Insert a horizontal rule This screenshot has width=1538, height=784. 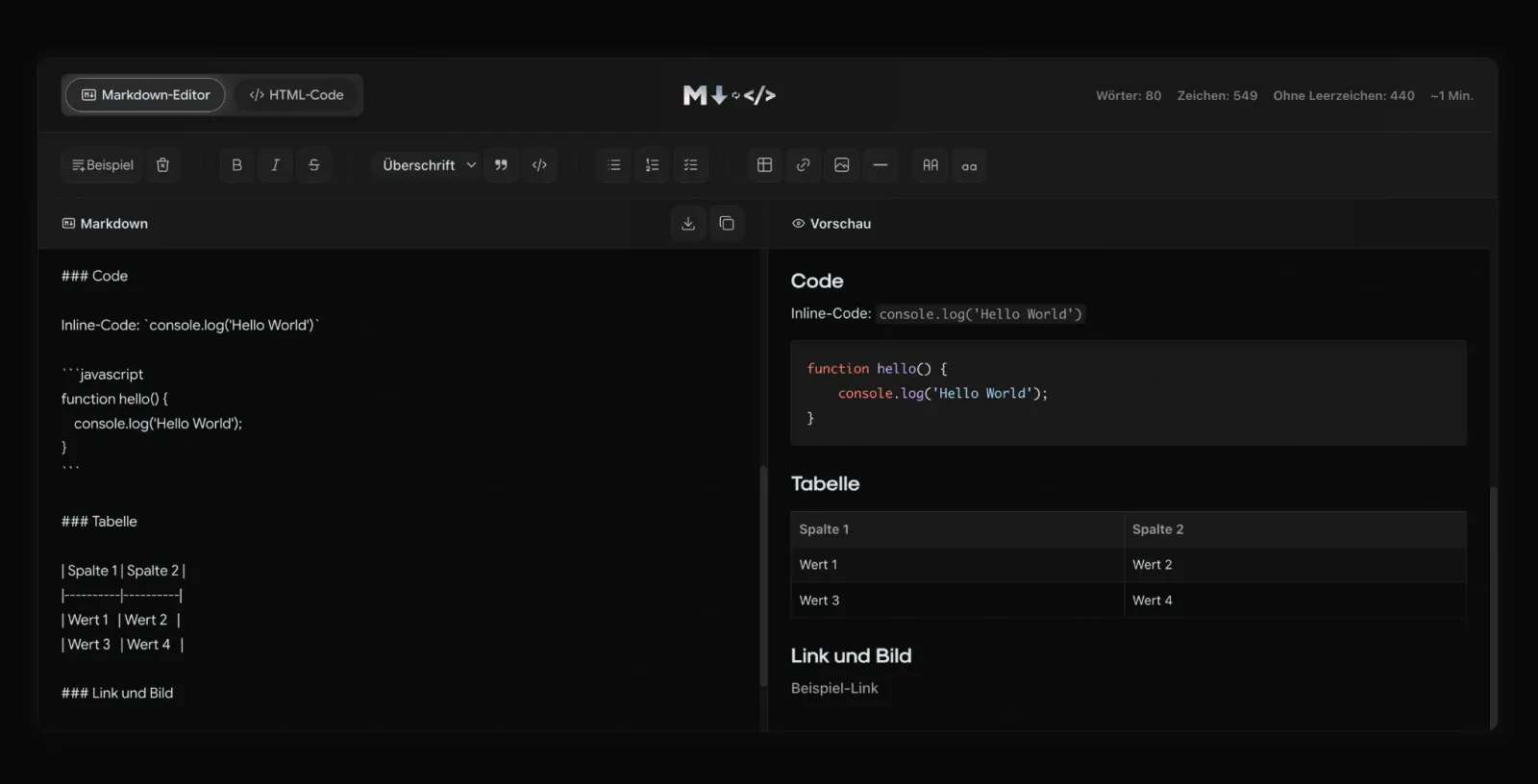tap(881, 165)
